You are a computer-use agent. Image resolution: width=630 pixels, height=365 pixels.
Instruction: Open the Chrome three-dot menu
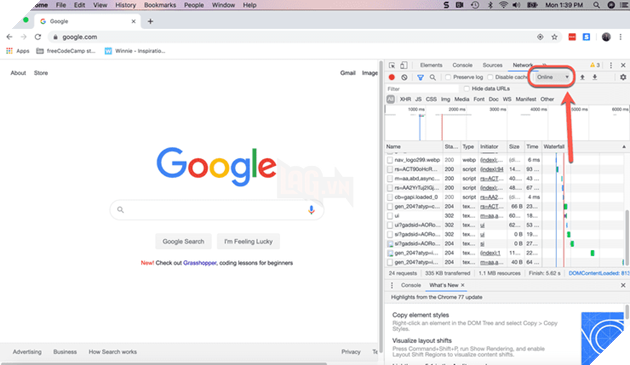tap(621, 37)
